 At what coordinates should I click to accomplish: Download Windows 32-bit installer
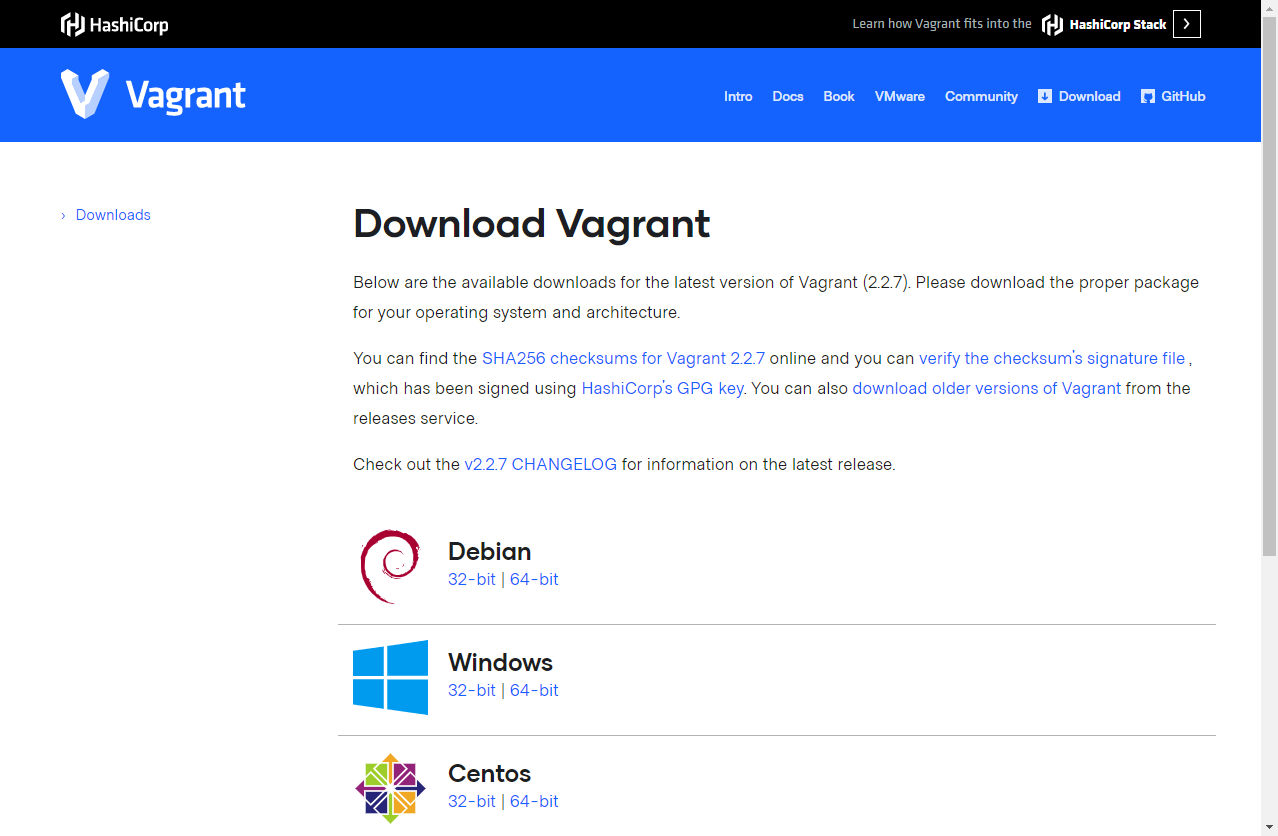pos(472,690)
